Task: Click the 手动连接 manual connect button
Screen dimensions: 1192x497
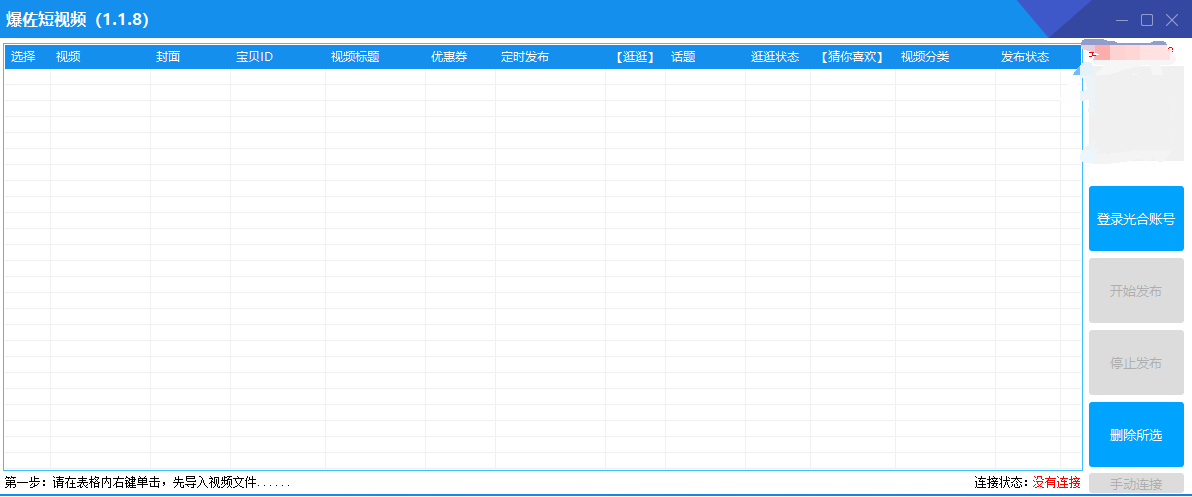Action: tap(1136, 484)
